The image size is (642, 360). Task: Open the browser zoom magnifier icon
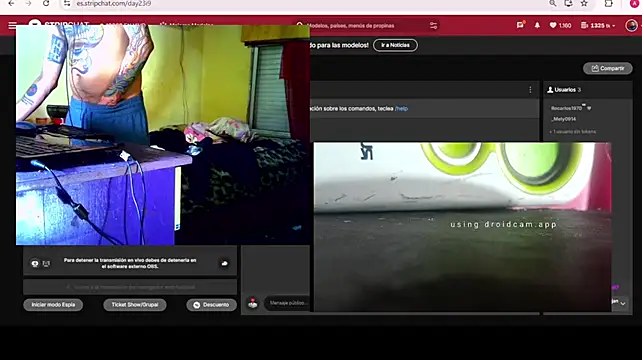pos(553,3)
